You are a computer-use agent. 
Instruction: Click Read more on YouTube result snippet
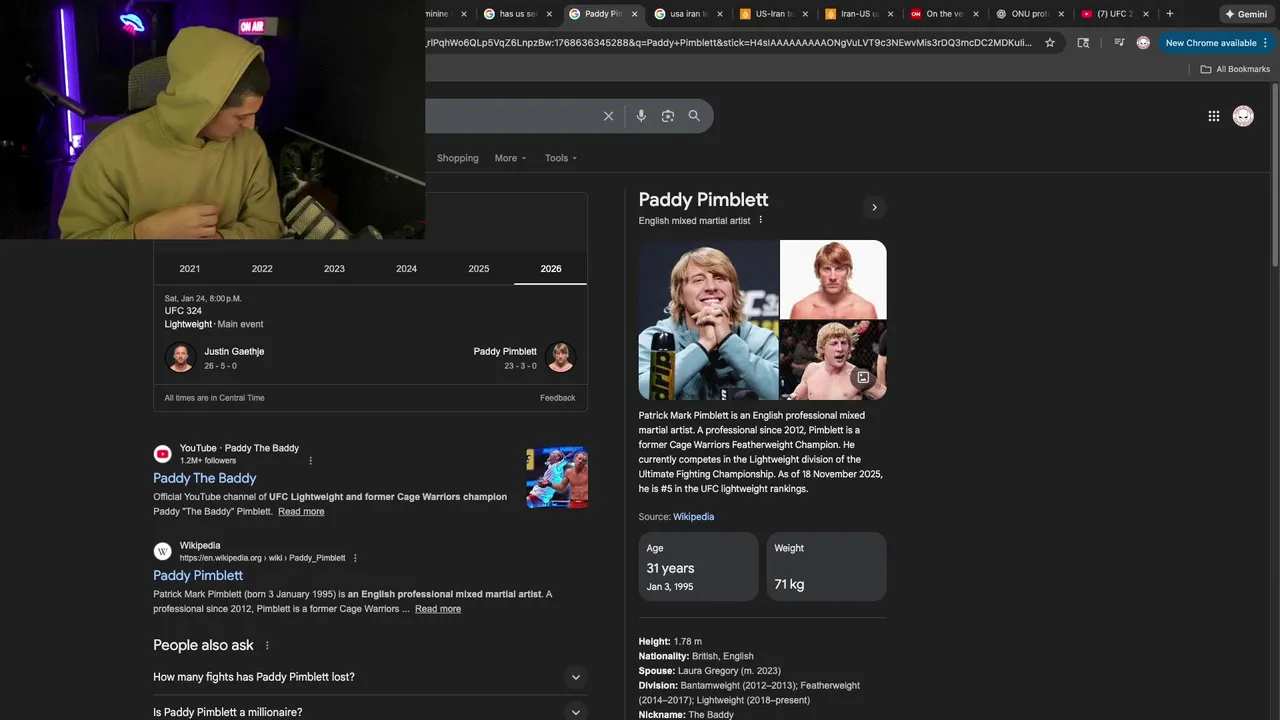301,512
